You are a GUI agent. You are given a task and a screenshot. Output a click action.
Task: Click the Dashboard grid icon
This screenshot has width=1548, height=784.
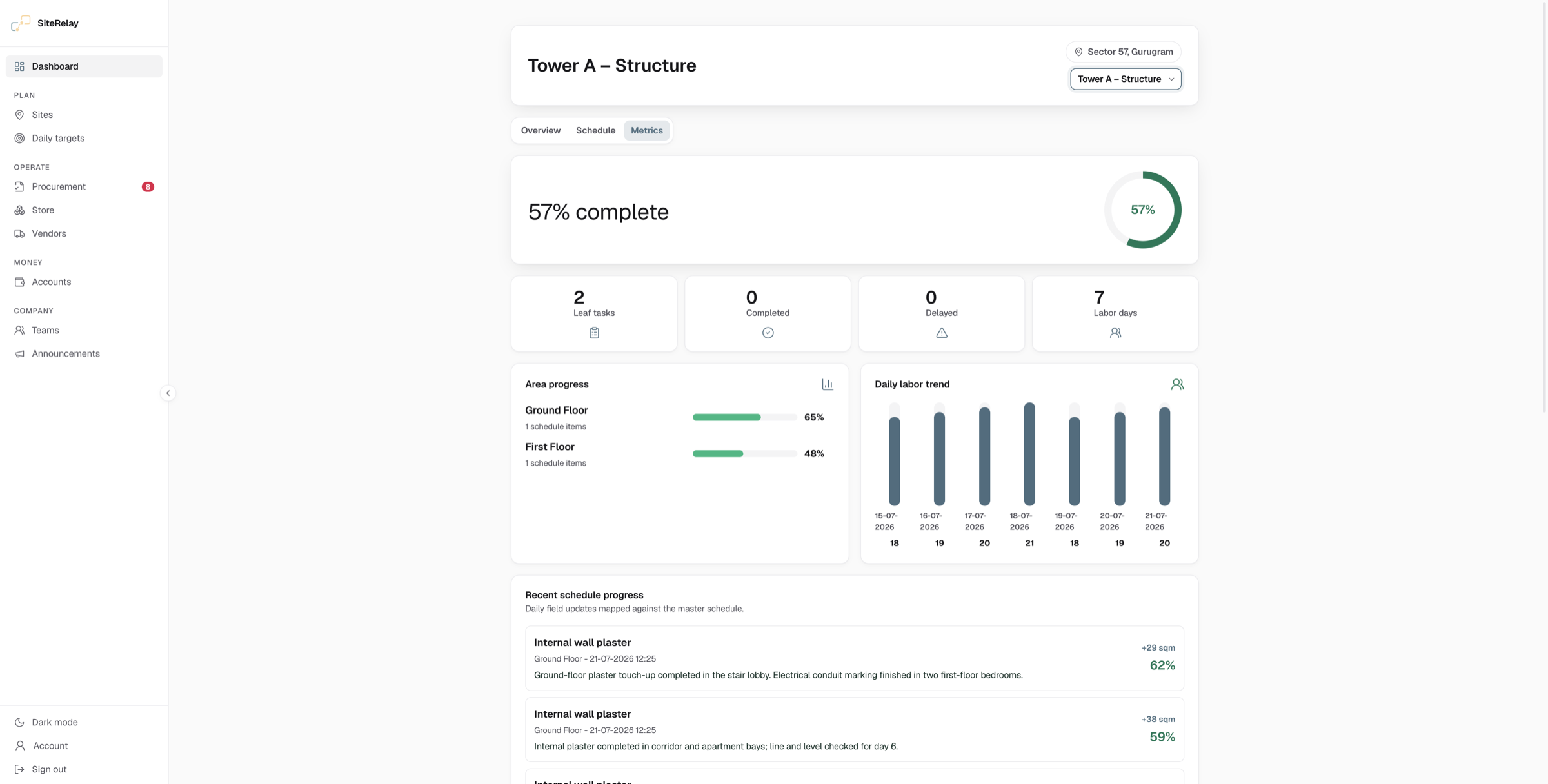19,66
